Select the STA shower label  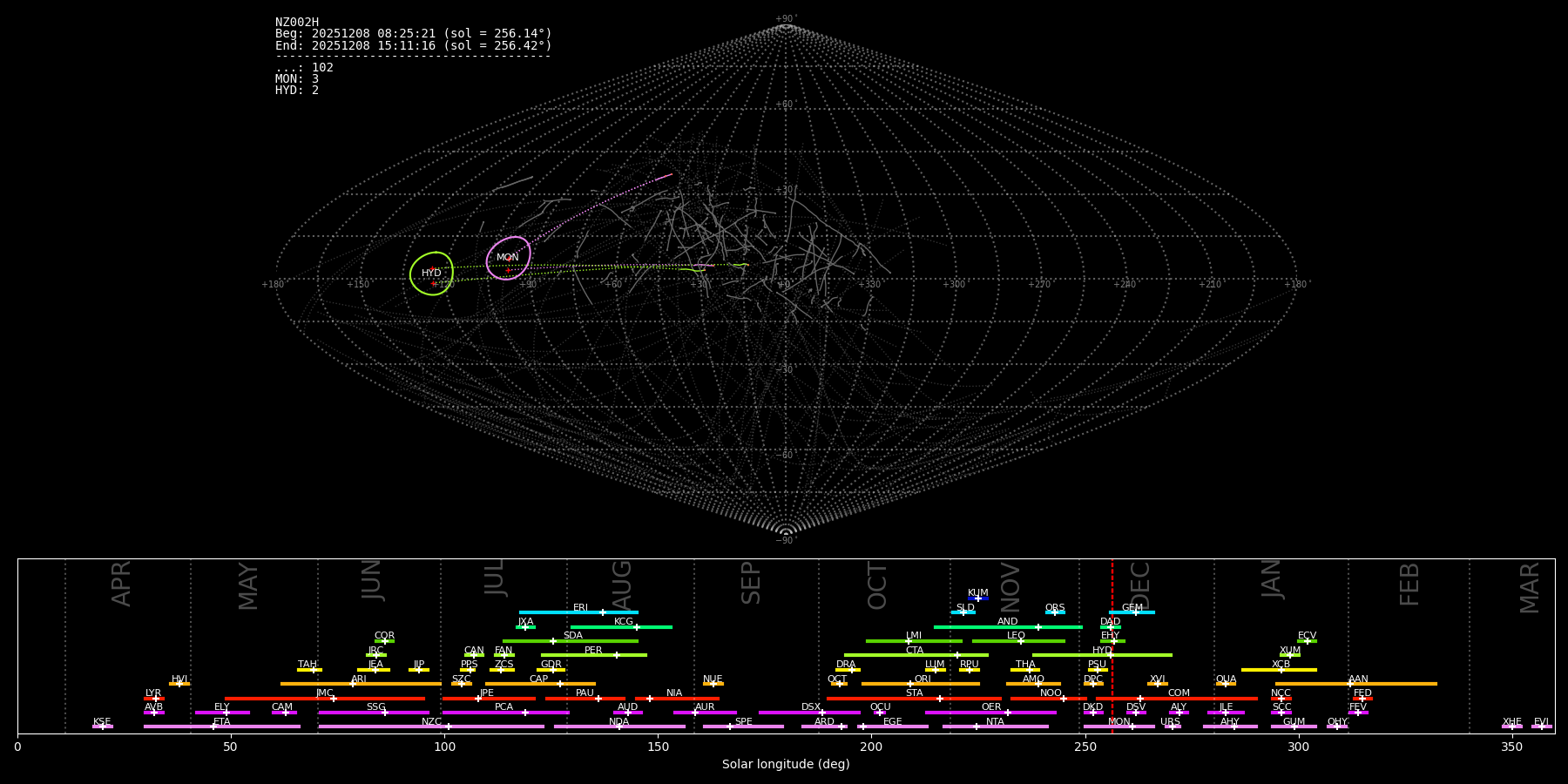[915, 693]
